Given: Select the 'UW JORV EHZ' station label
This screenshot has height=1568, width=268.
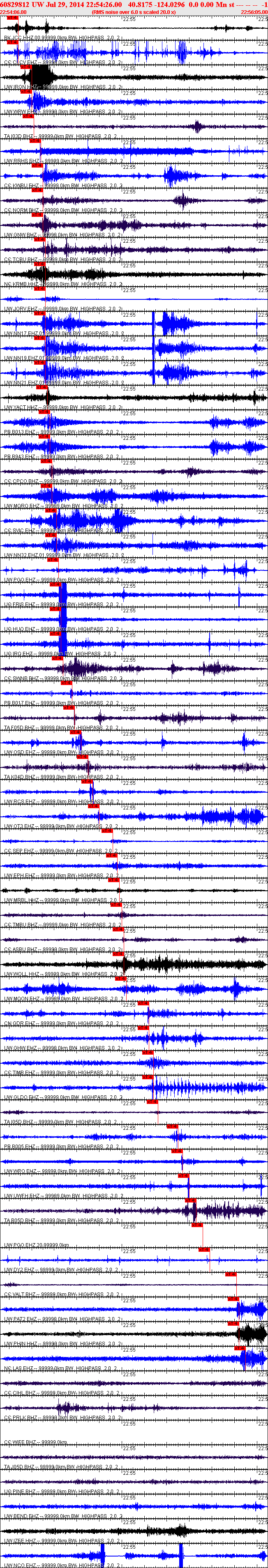Looking at the screenshot, I should pos(21,308).
